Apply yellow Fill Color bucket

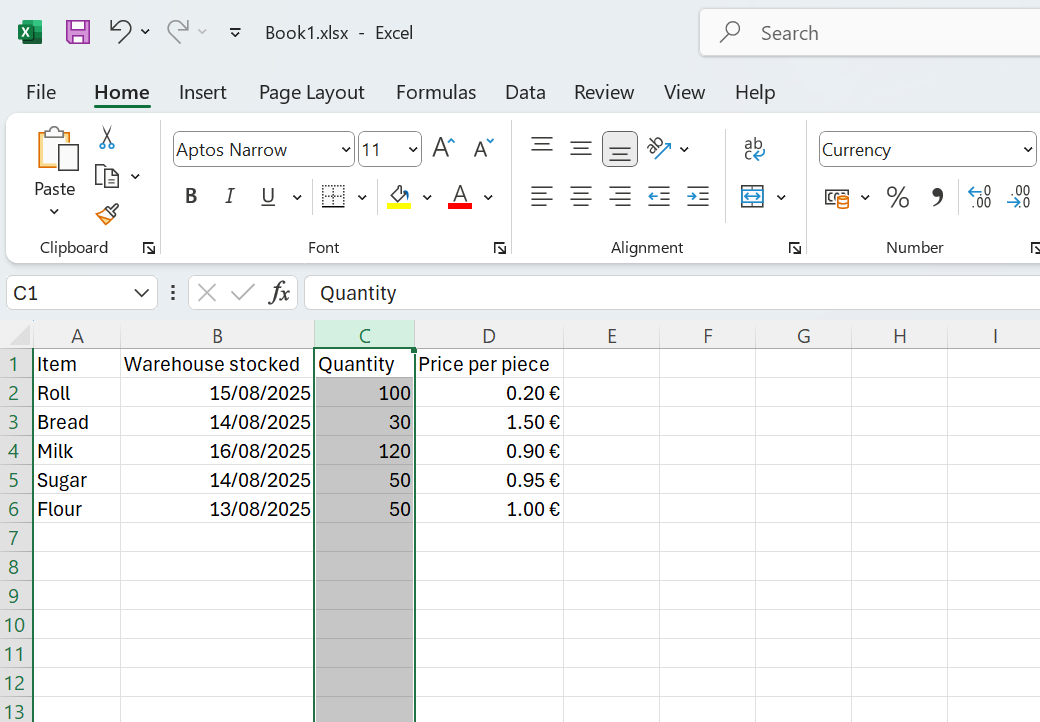(399, 196)
